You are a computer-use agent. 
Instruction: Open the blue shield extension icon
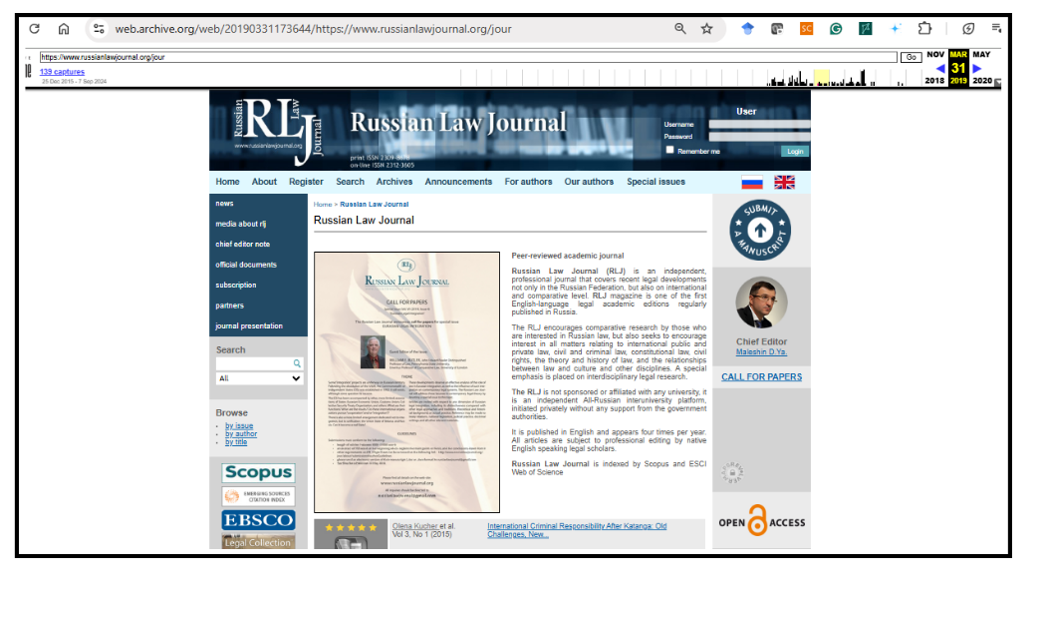tap(747, 29)
